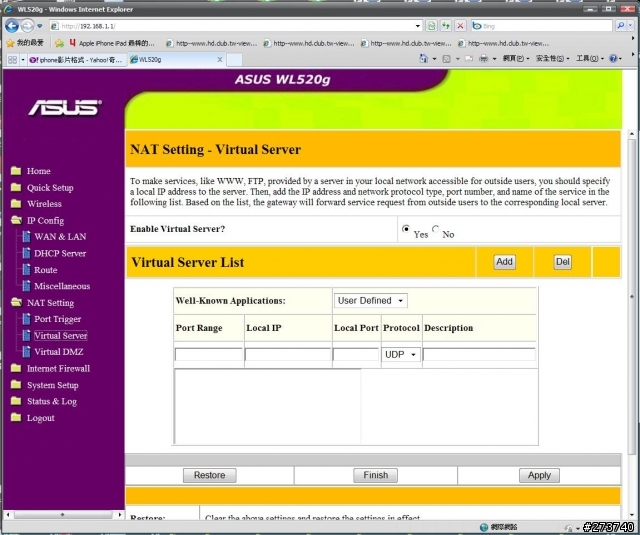Click the Port Range input field
The height and width of the screenshot is (535, 640).
[x=209, y=355]
